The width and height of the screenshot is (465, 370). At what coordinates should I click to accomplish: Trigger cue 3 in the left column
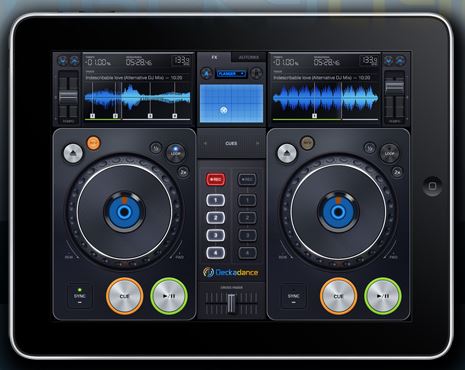[x=216, y=235]
